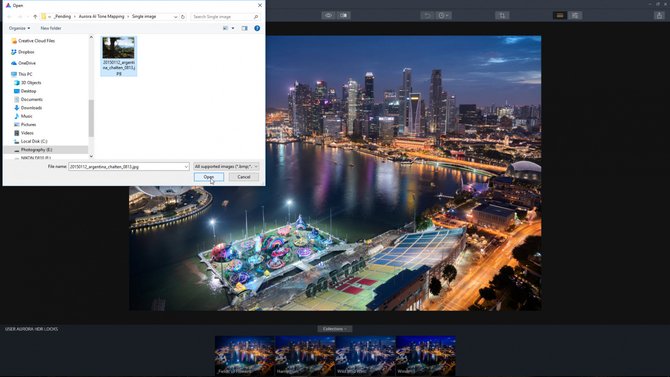Click the Search Single image field
This screenshot has height=377, width=670.
pos(222,17)
